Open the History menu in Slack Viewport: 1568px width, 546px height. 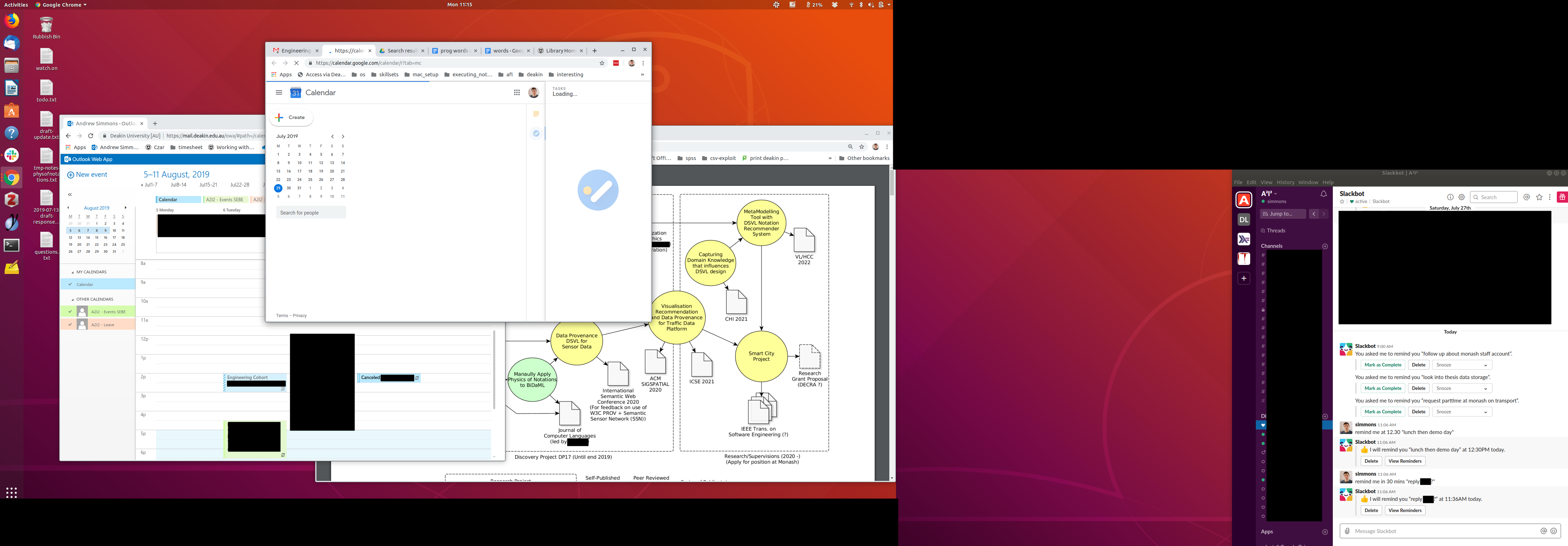(x=1285, y=182)
